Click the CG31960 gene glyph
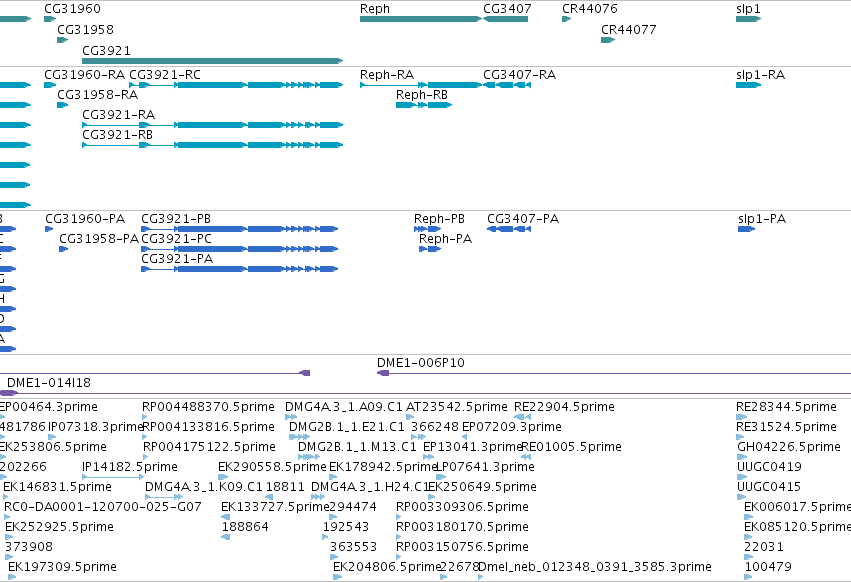This screenshot has height=582, width=851. [x=50, y=19]
